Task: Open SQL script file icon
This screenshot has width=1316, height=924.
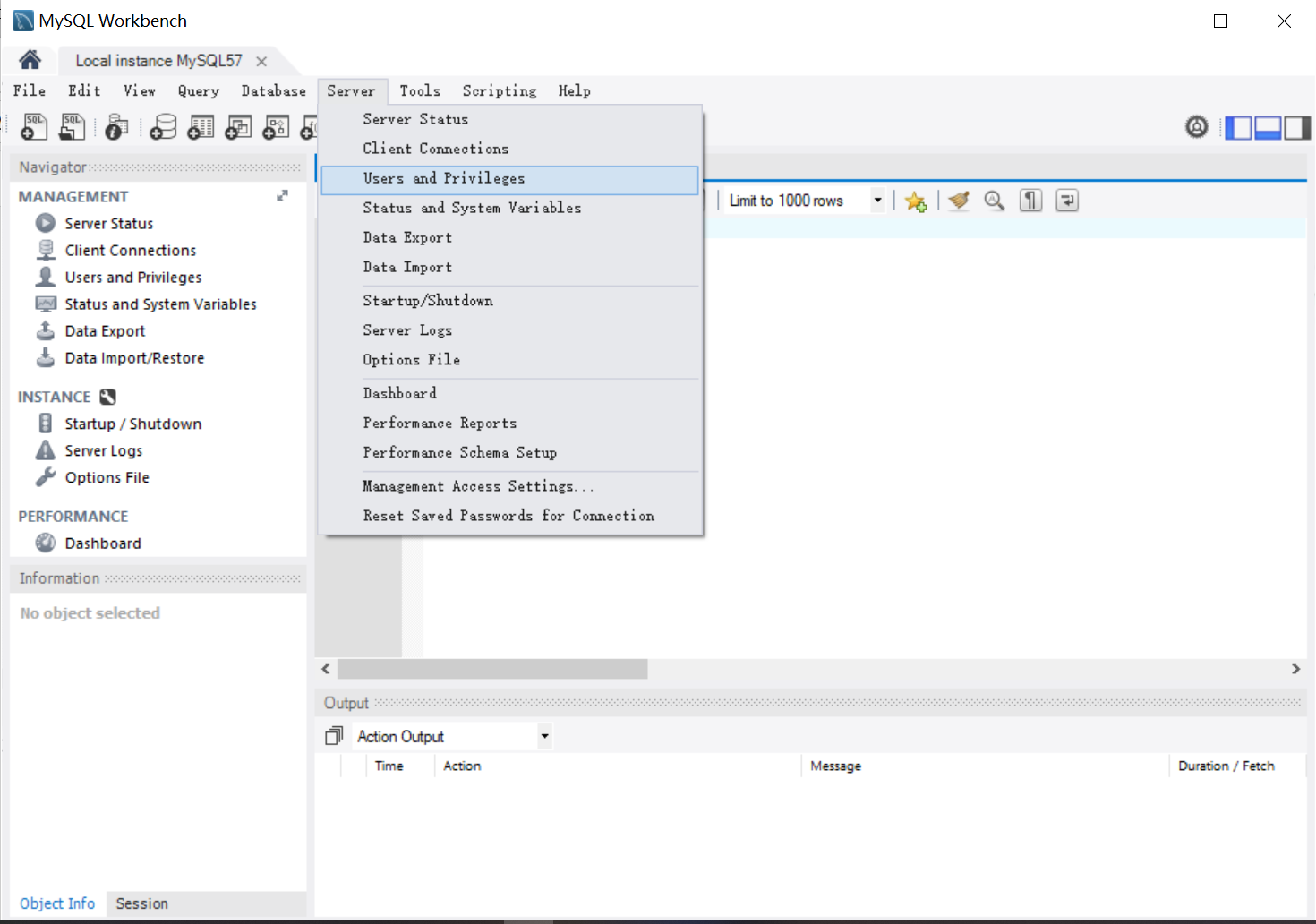Action: point(72,127)
